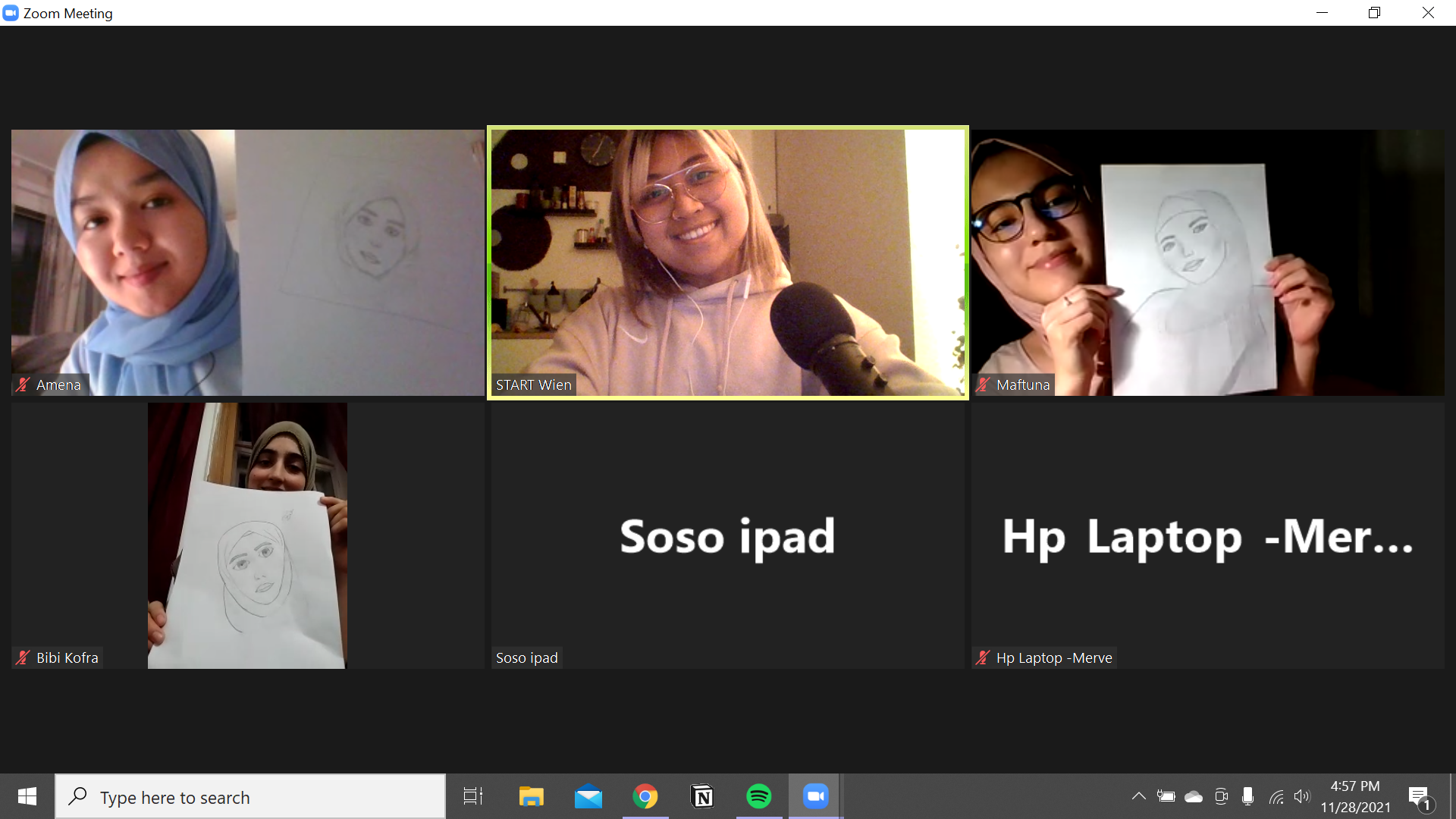The image size is (1456, 819).
Task: Switch to Spotify in the taskbar
Action: (759, 796)
